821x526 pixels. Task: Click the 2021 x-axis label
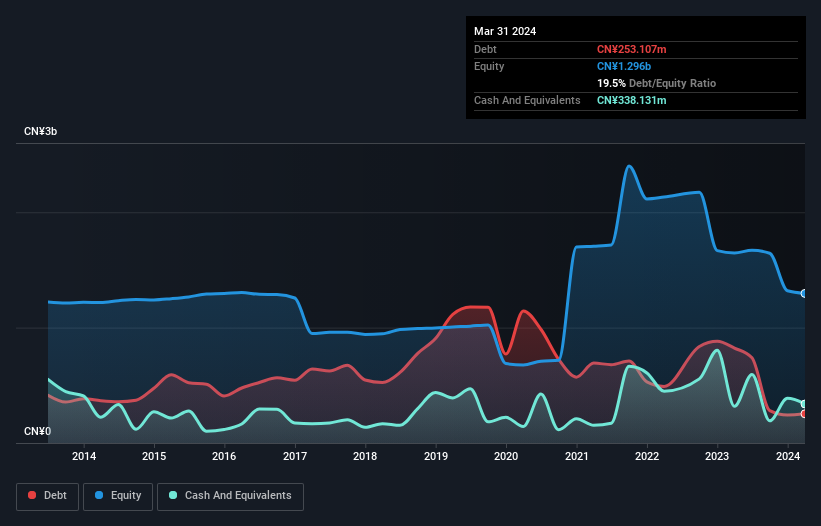pos(576,456)
